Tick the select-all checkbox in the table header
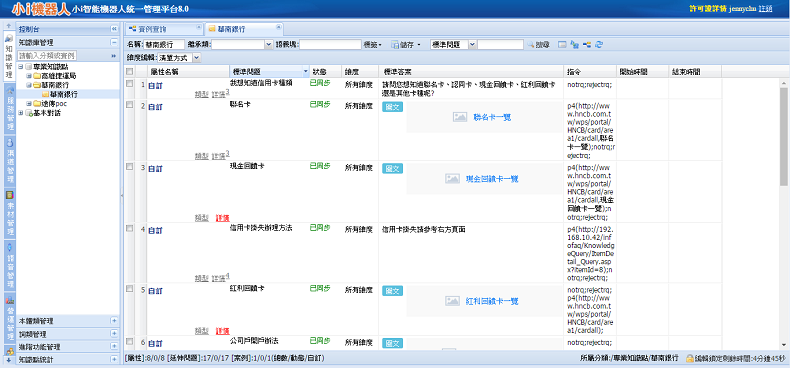 129,72
